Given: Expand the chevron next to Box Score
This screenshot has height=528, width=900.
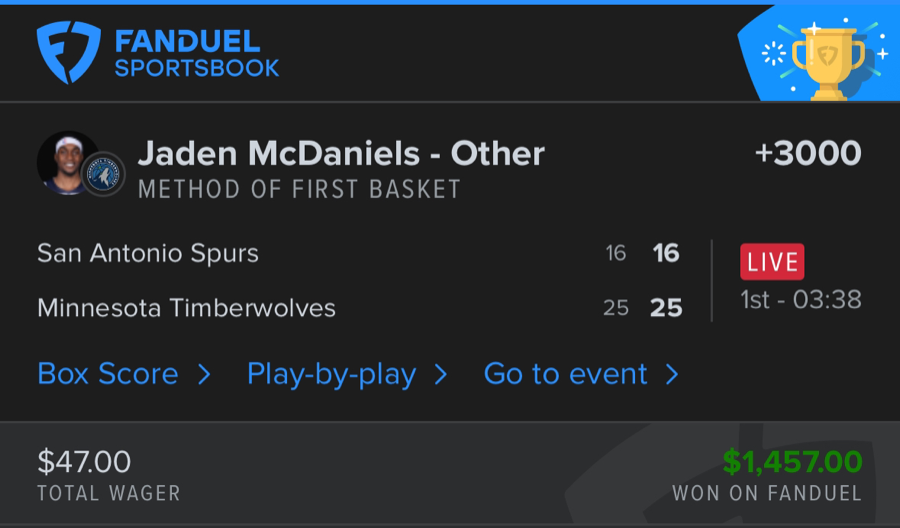Looking at the screenshot, I should tap(204, 374).
